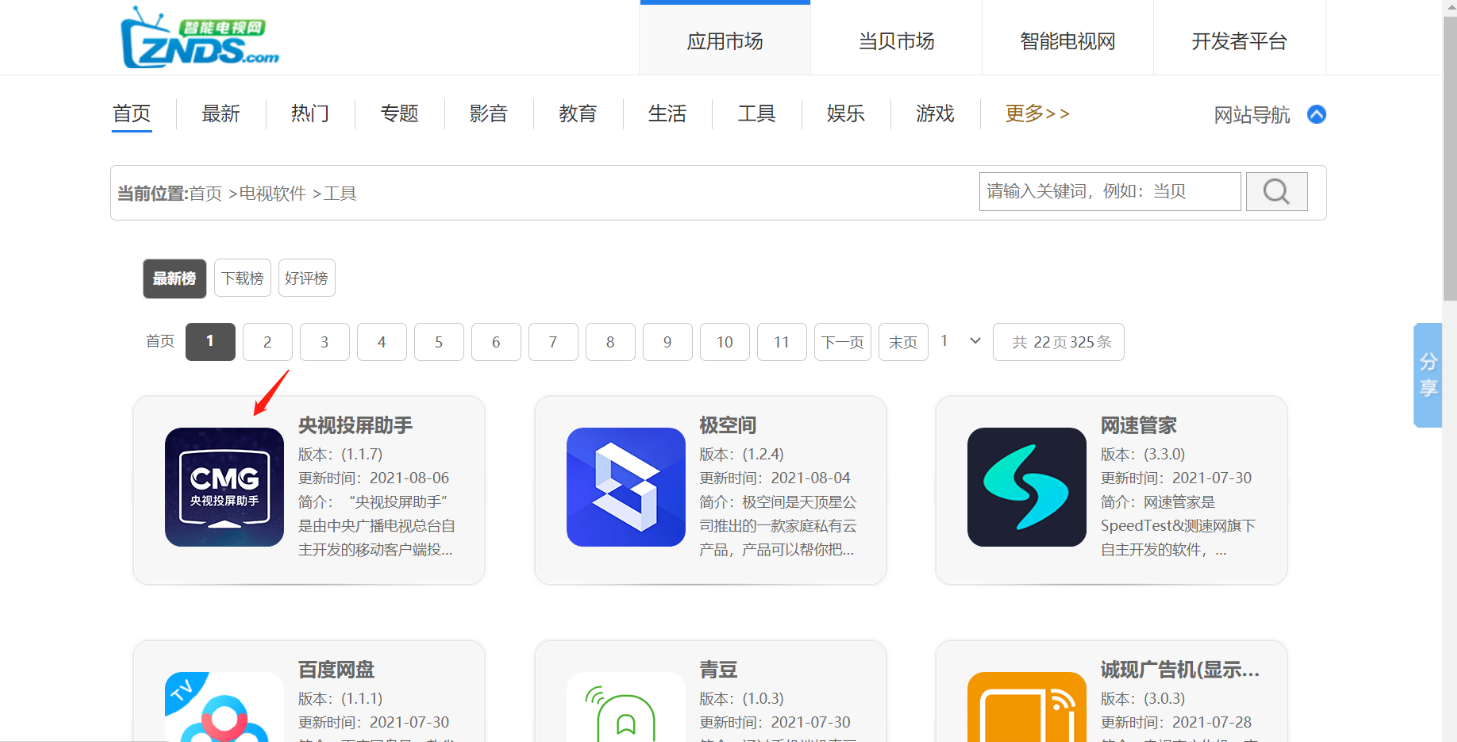
Task: Select the 好评榜 ranking tab
Action: pos(306,279)
